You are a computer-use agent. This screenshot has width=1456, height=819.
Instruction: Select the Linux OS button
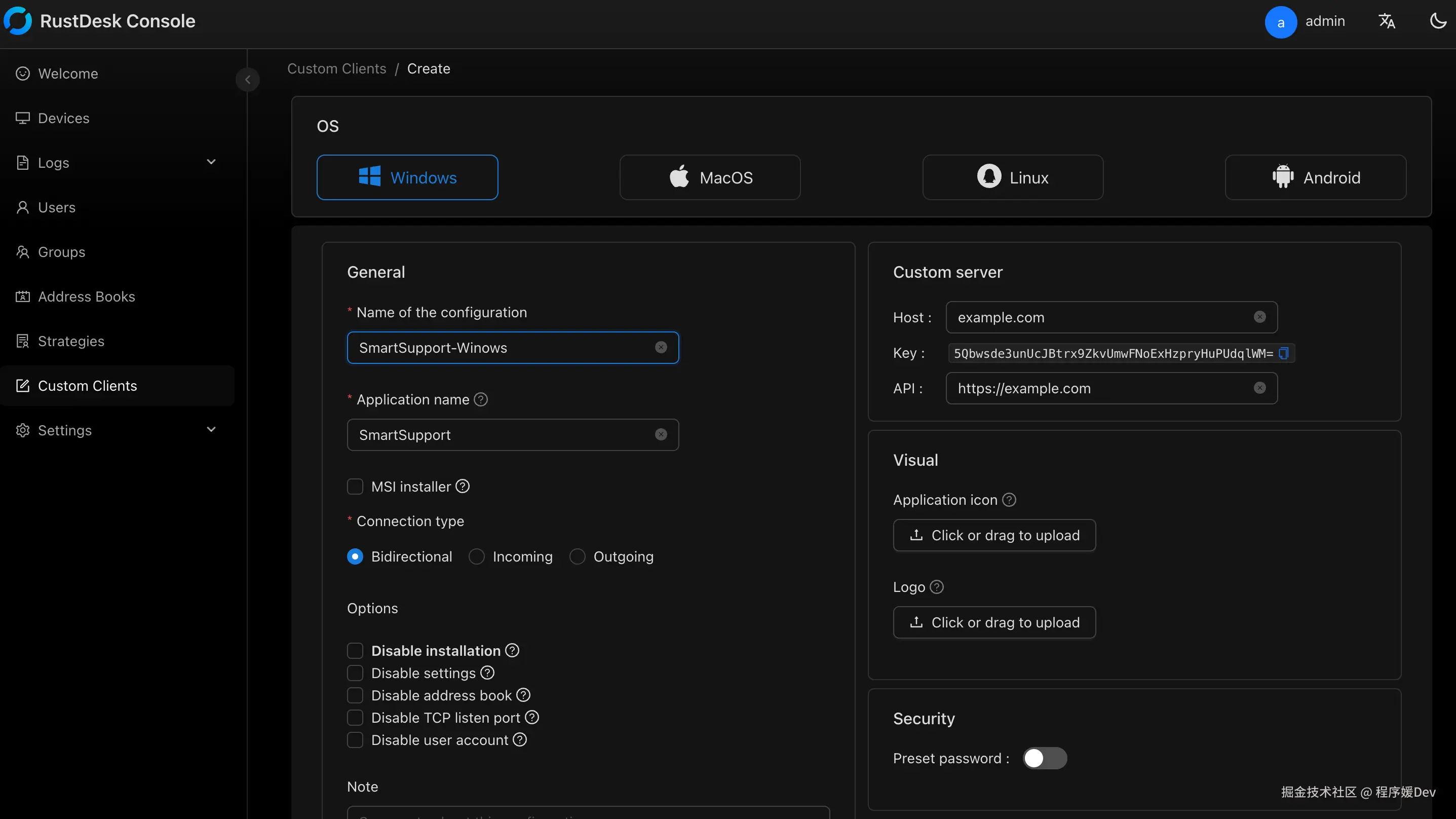1012,177
